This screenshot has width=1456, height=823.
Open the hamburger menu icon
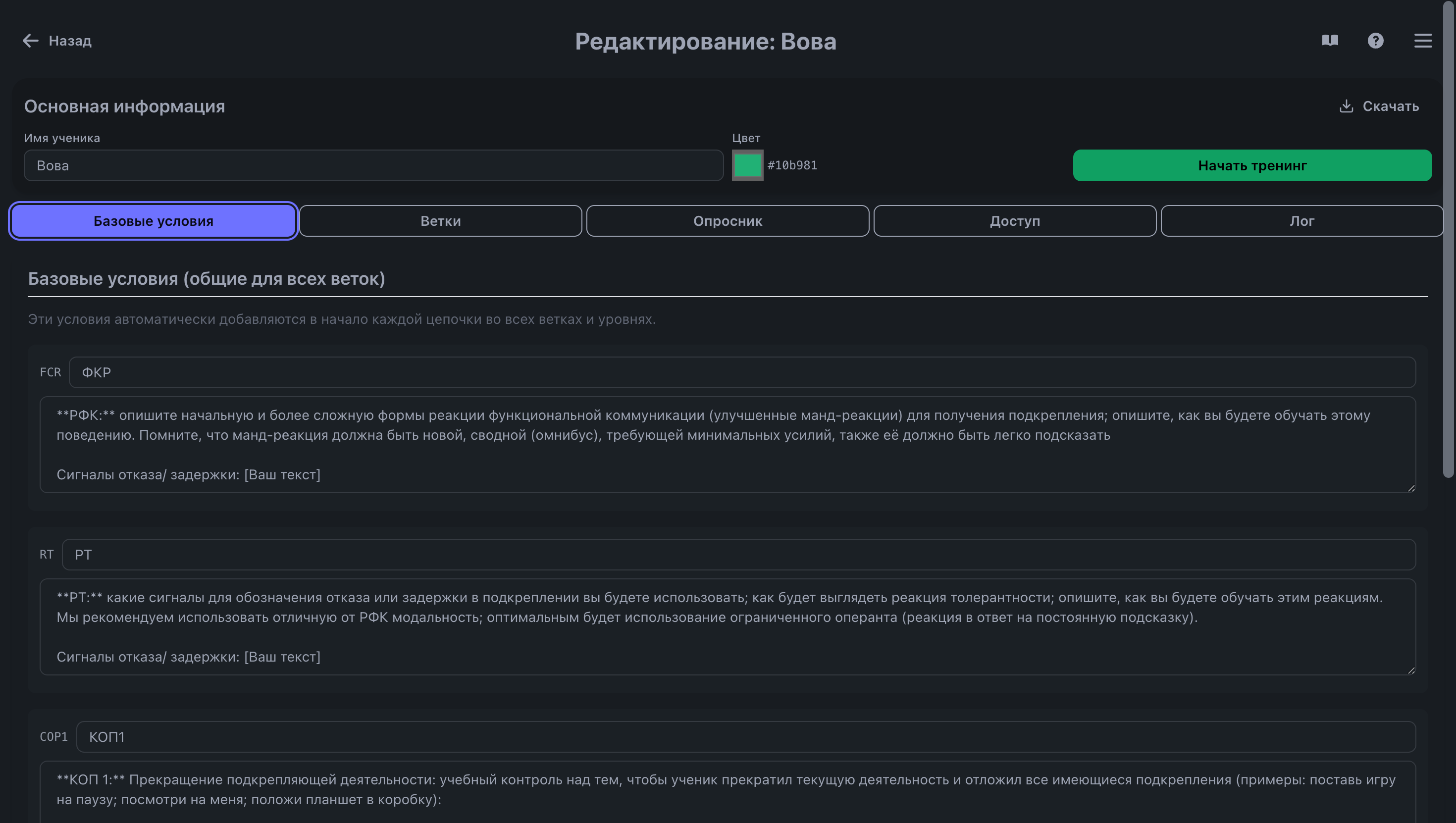(1423, 41)
